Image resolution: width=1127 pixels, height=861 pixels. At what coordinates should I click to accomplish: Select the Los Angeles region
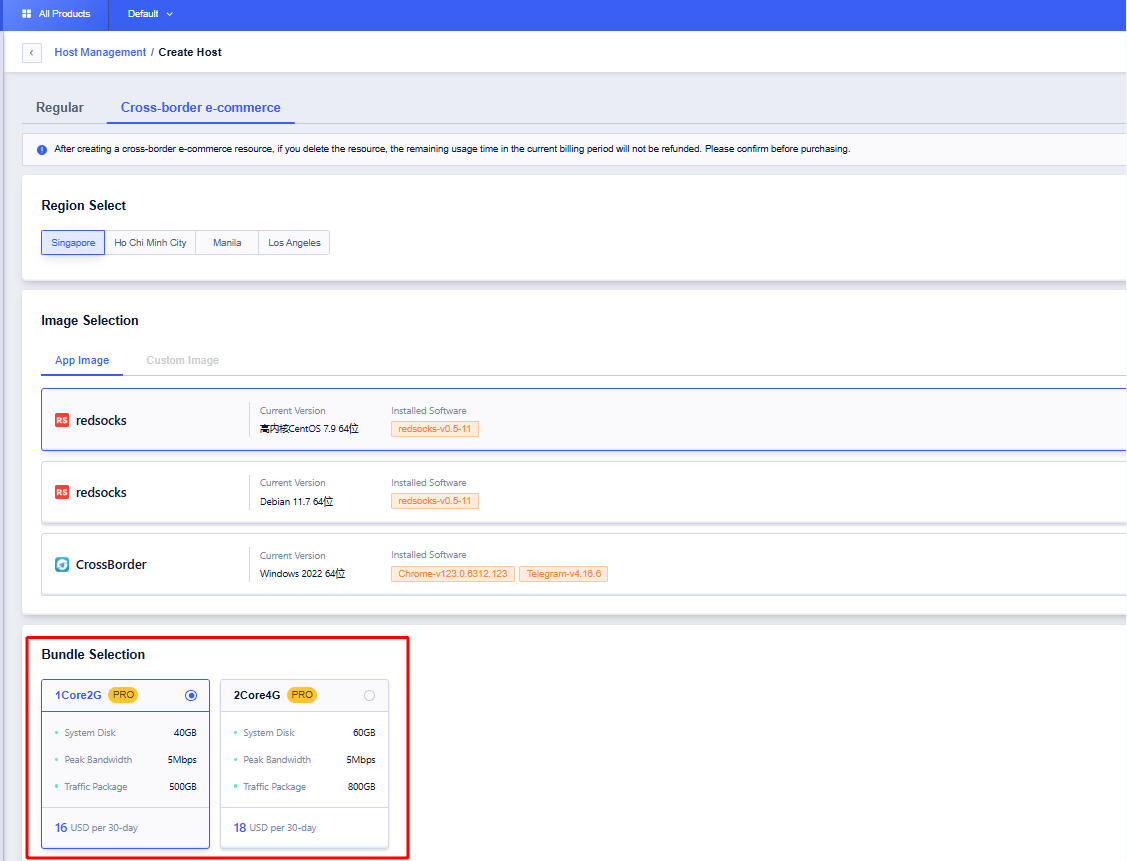pos(295,243)
